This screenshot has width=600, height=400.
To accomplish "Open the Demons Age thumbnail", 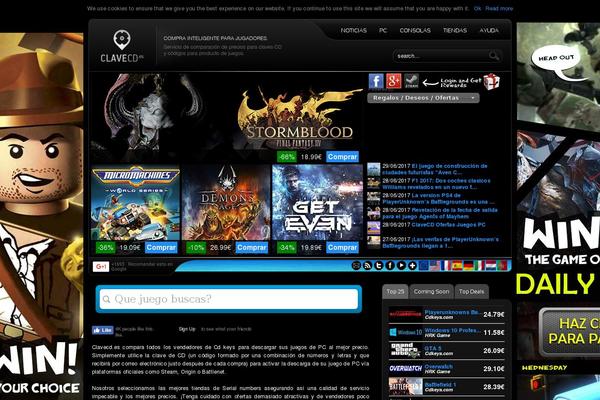I will [x=226, y=203].
